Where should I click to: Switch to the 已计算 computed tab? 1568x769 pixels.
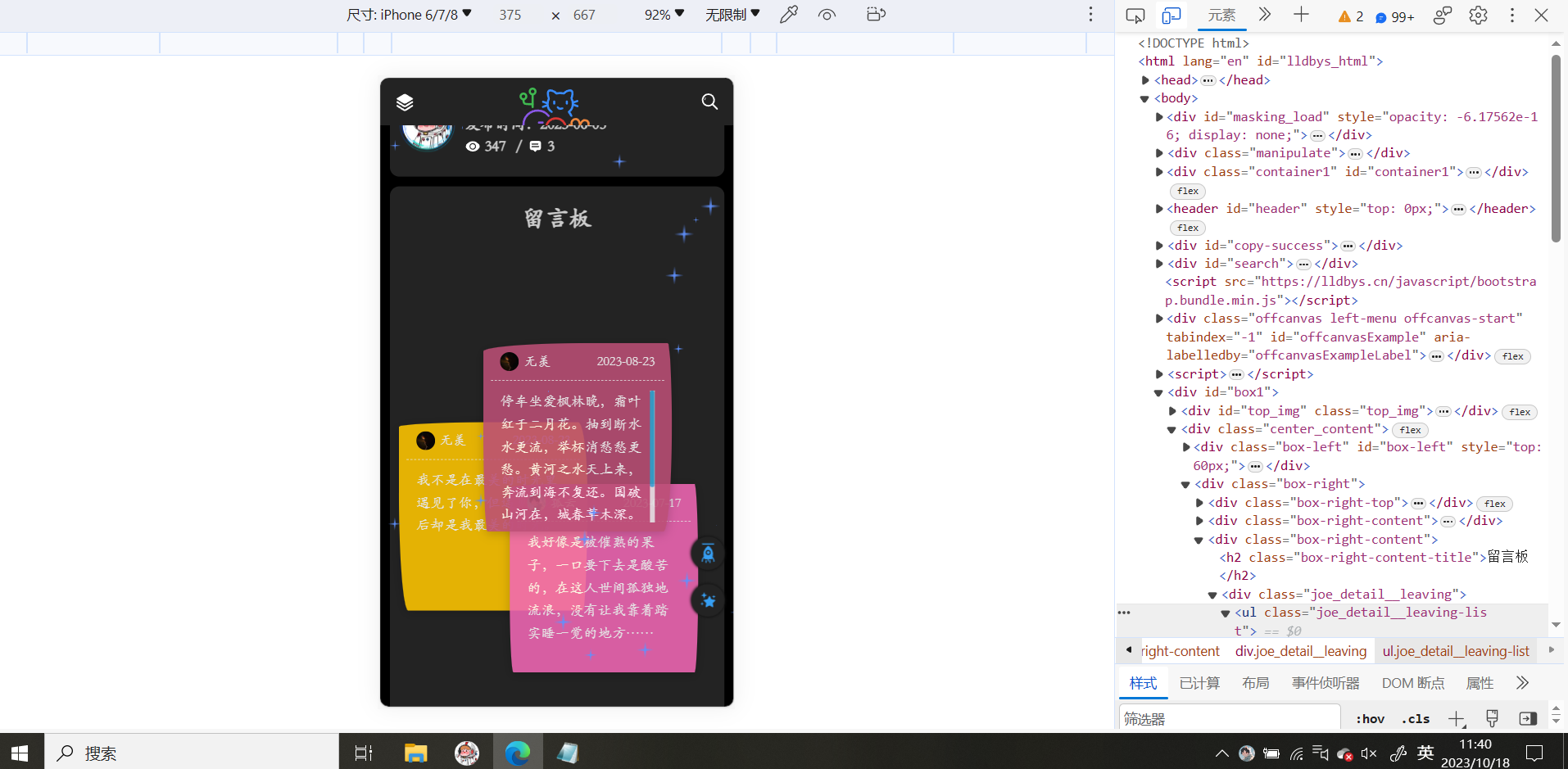pos(1199,683)
